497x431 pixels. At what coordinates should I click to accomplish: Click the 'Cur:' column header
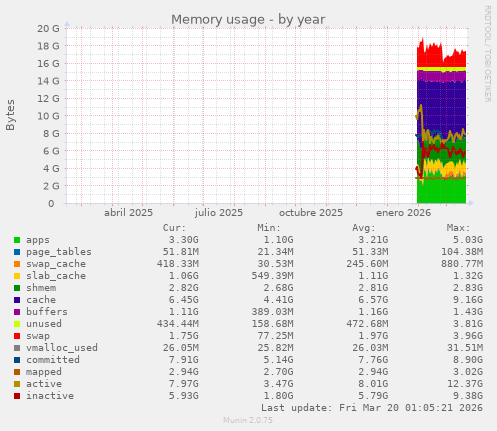(x=174, y=228)
